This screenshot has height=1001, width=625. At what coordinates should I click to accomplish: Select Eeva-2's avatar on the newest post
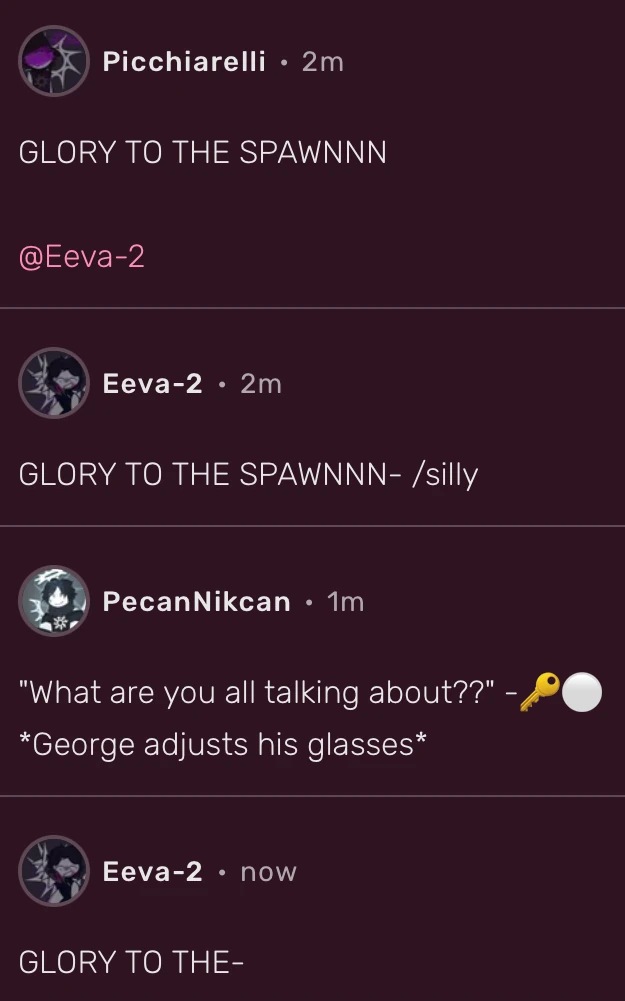coord(54,871)
